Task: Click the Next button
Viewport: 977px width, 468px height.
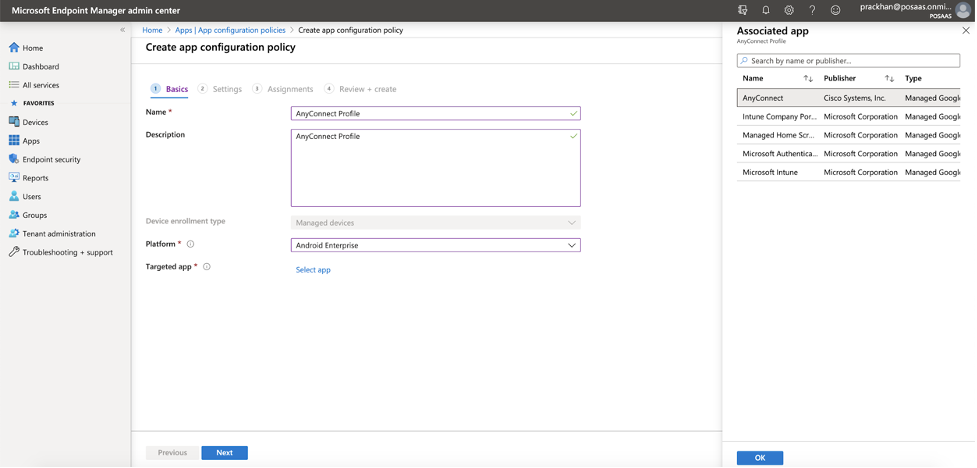Action: 224,453
